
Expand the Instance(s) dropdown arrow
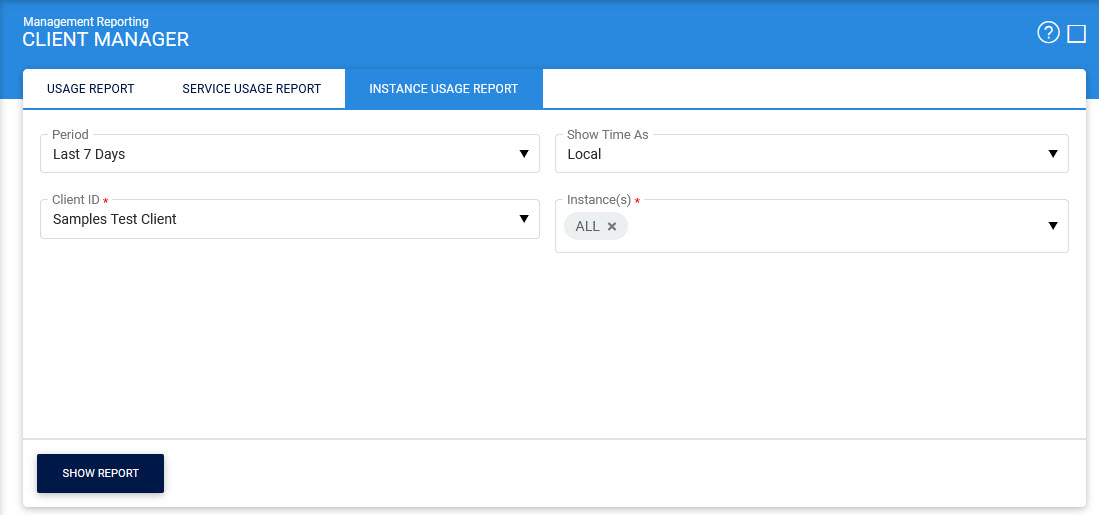1052,226
